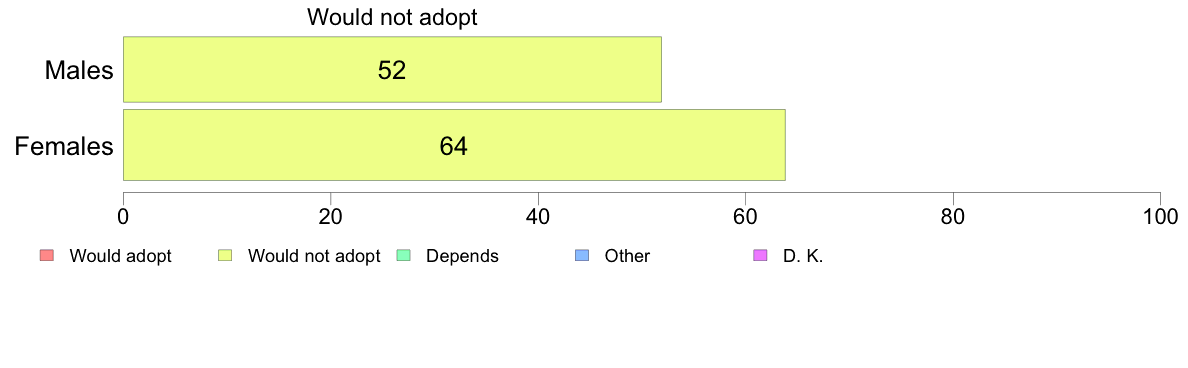Click the 0 tick on the axis
The width and height of the screenshot is (1188, 368).
pyautogui.click(x=123, y=215)
